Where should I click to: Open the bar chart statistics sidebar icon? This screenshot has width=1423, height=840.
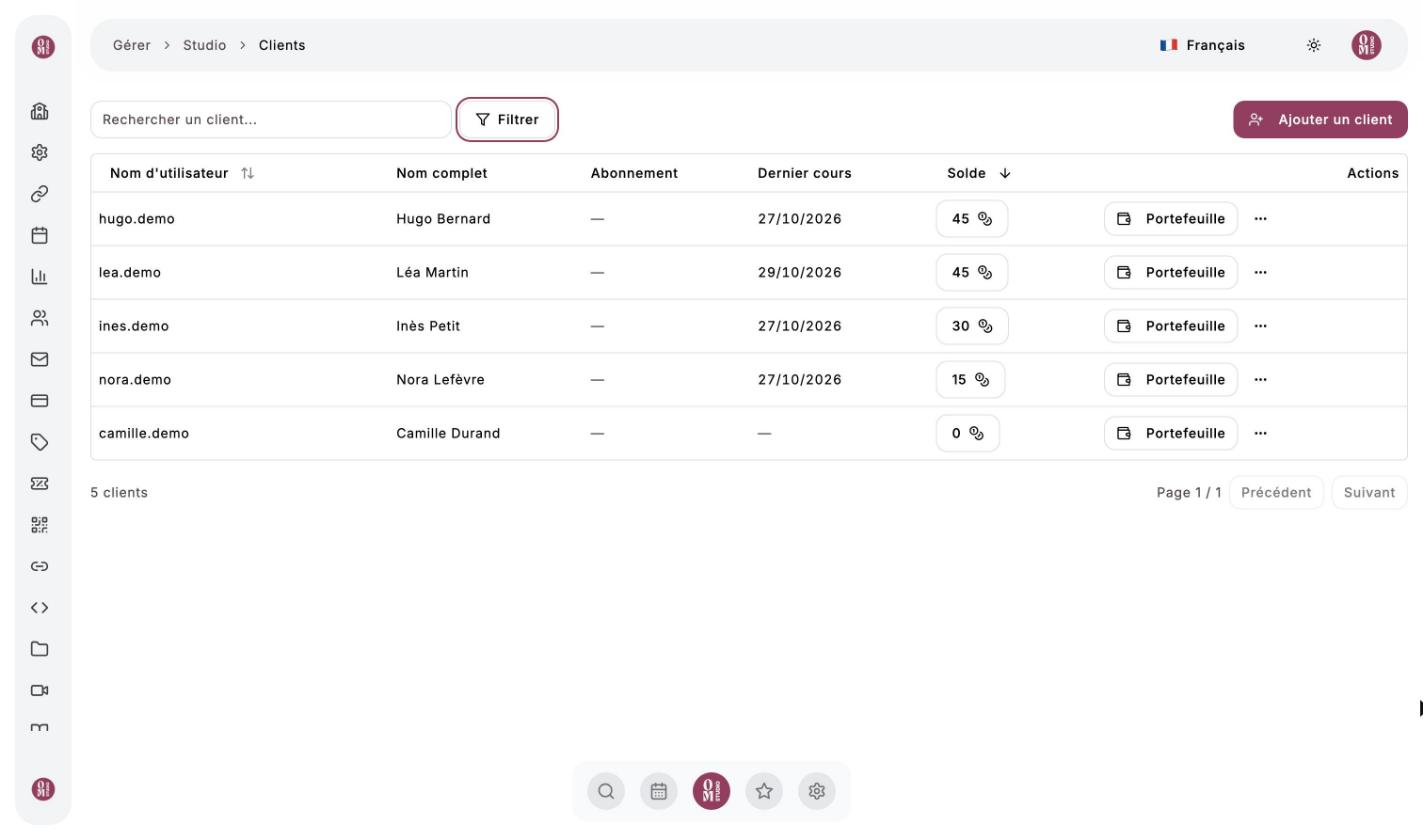click(40, 277)
